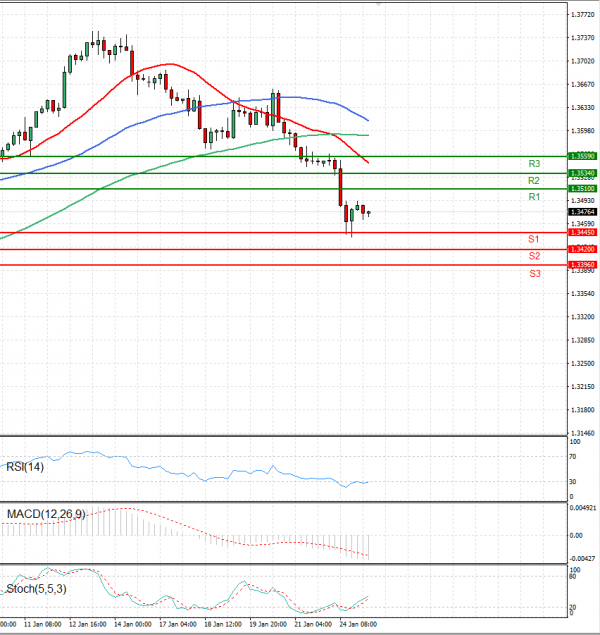Image resolution: width=600 pixels, height=635 pixels.
Task: Click the 1.36670 price axis value
Action: click(x=583, y=84)
